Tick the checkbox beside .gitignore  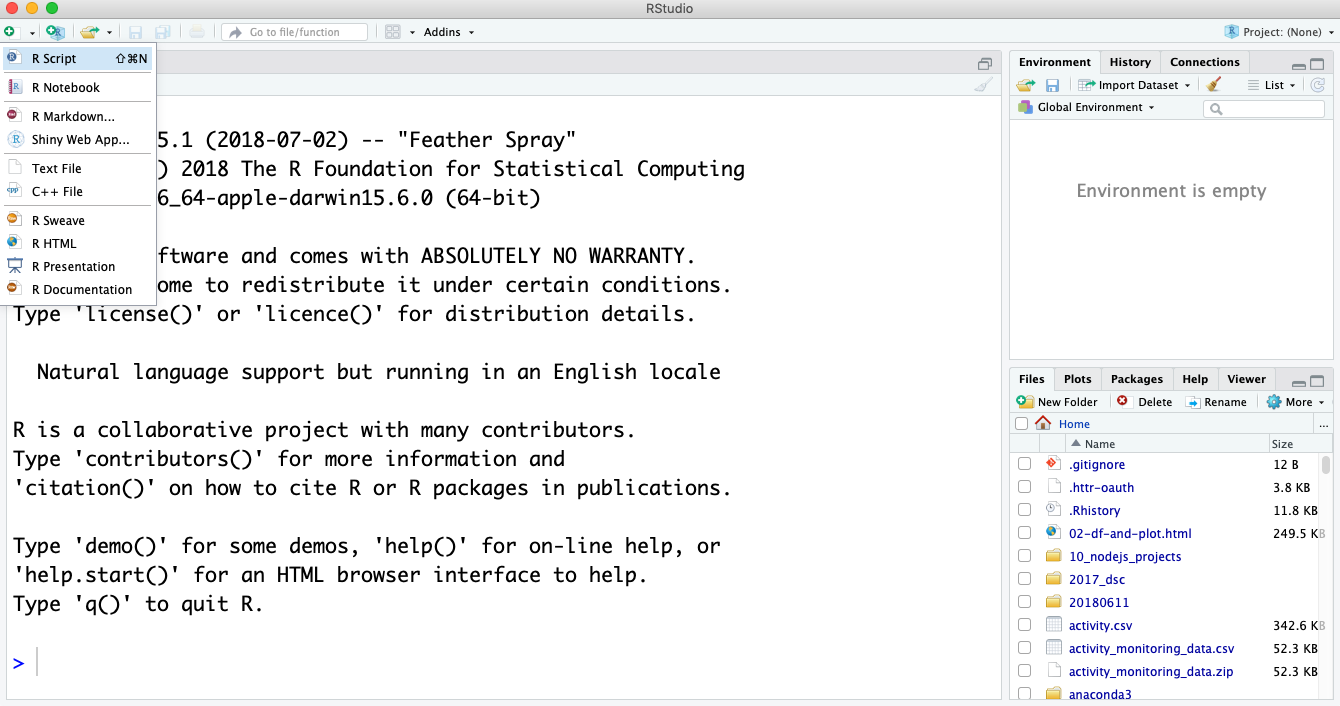tap(1024, 464)
